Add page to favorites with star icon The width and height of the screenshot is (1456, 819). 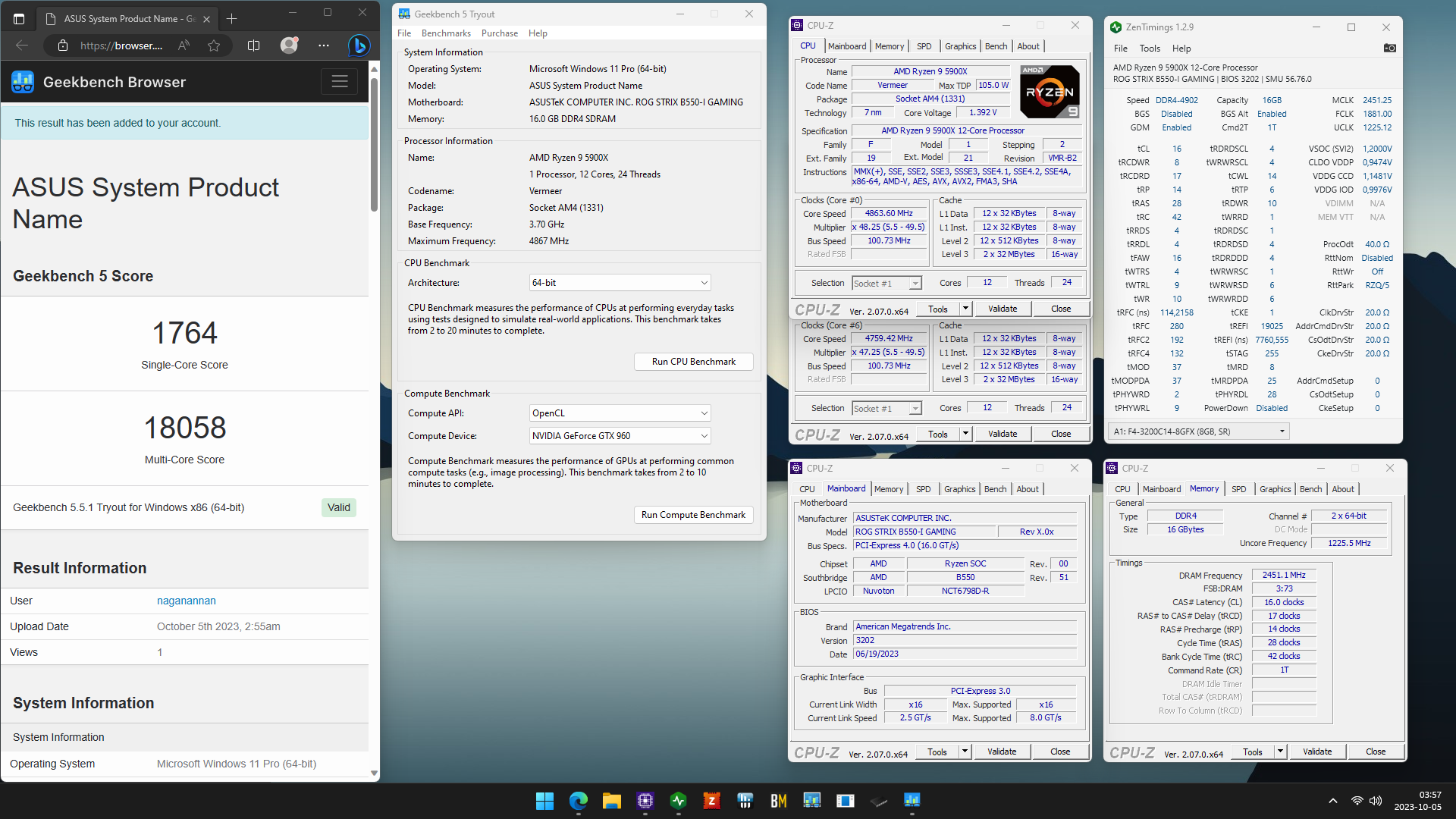214,45
